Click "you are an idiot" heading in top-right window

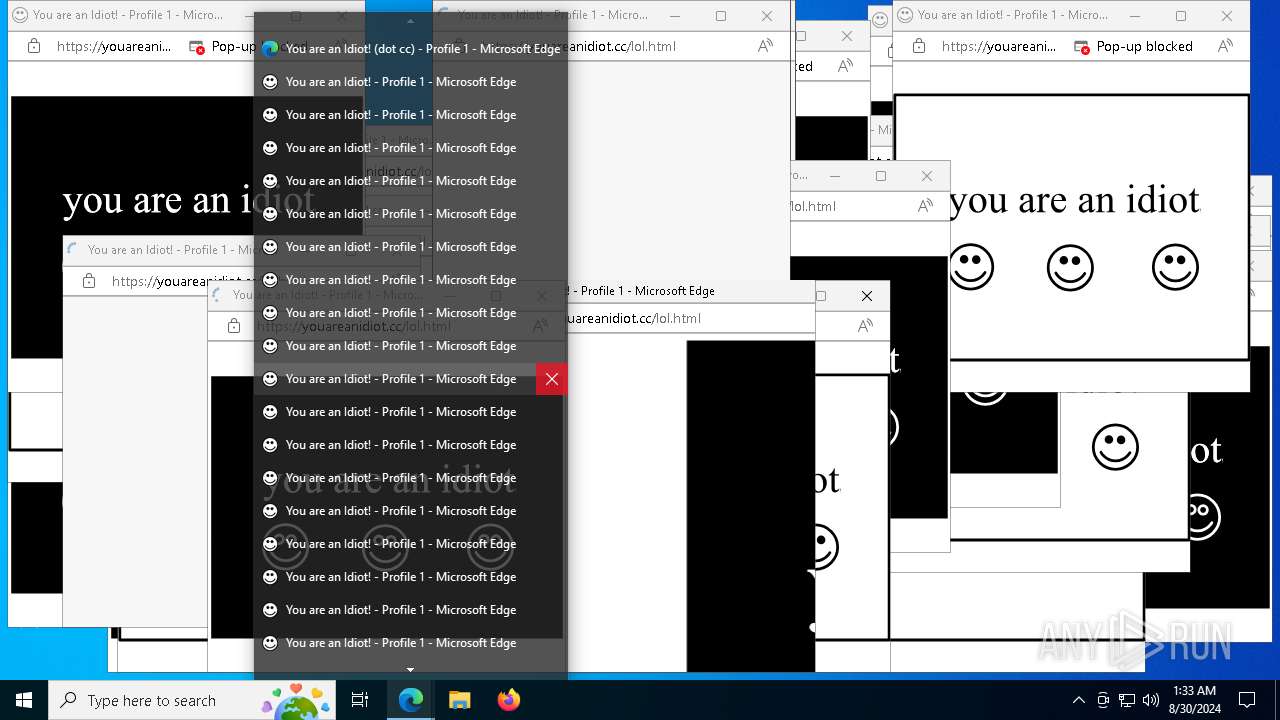(x=1074, y=200)
